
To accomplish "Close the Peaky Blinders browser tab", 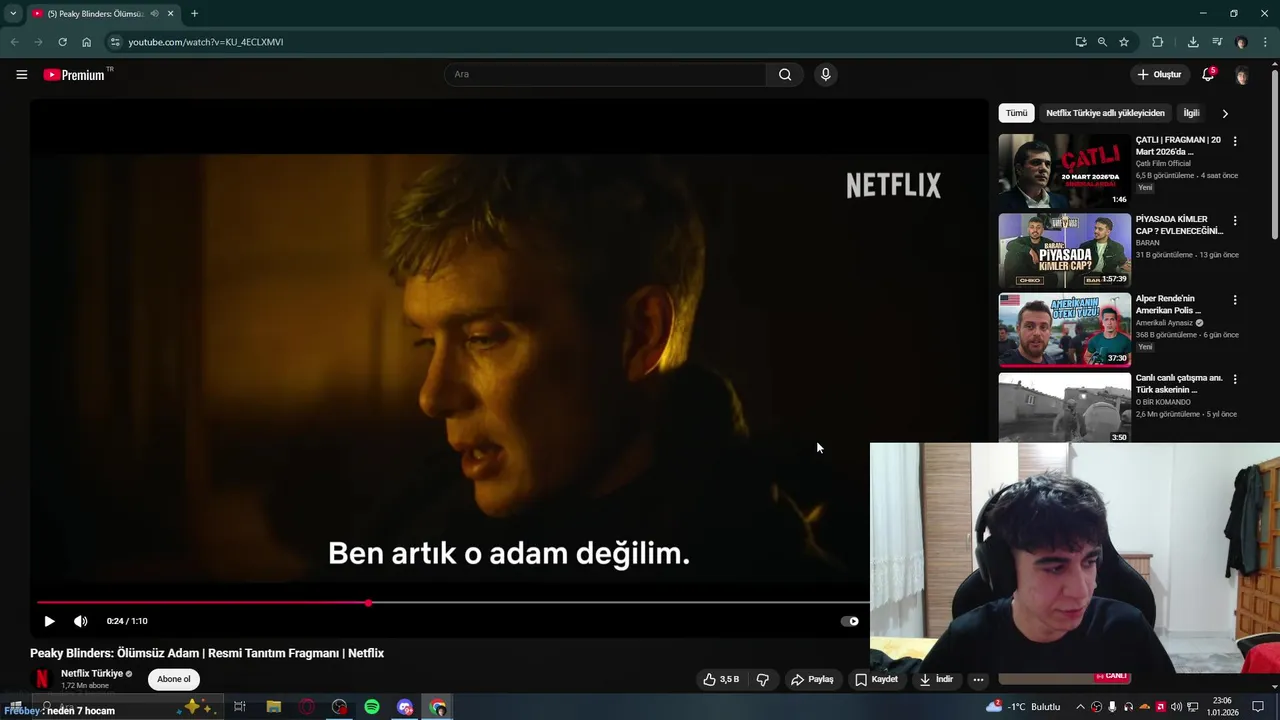I will 170,13.
